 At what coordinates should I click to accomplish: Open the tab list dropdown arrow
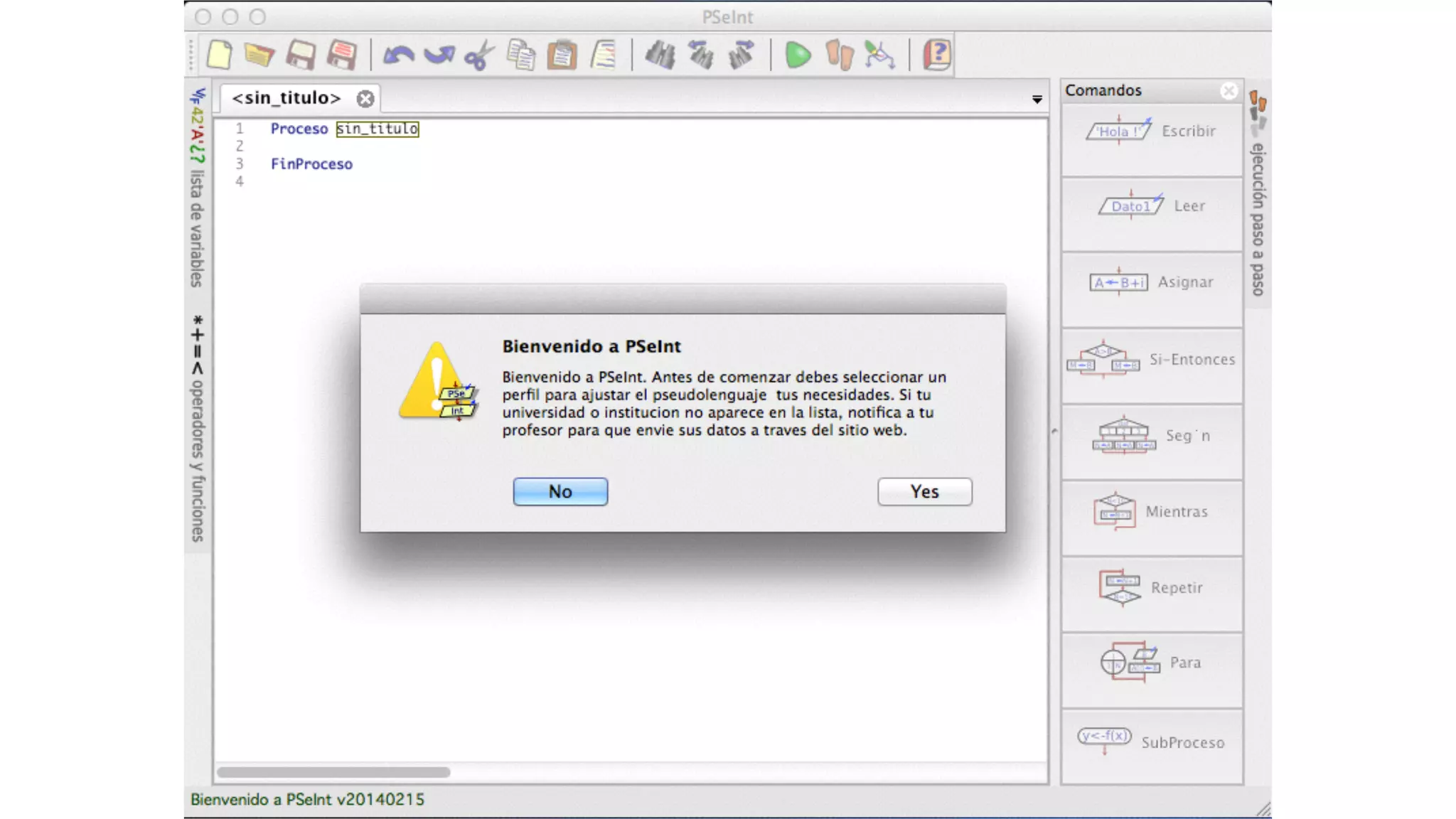point(1037,100)
